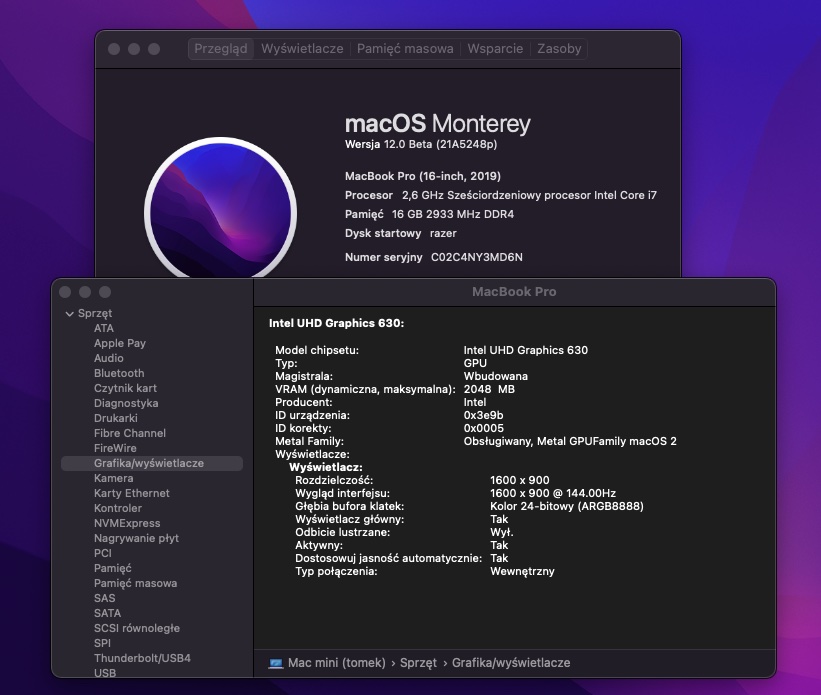Select FireWire in the sidebar
This screenshot has width=821, height=695.
(115, 448)
